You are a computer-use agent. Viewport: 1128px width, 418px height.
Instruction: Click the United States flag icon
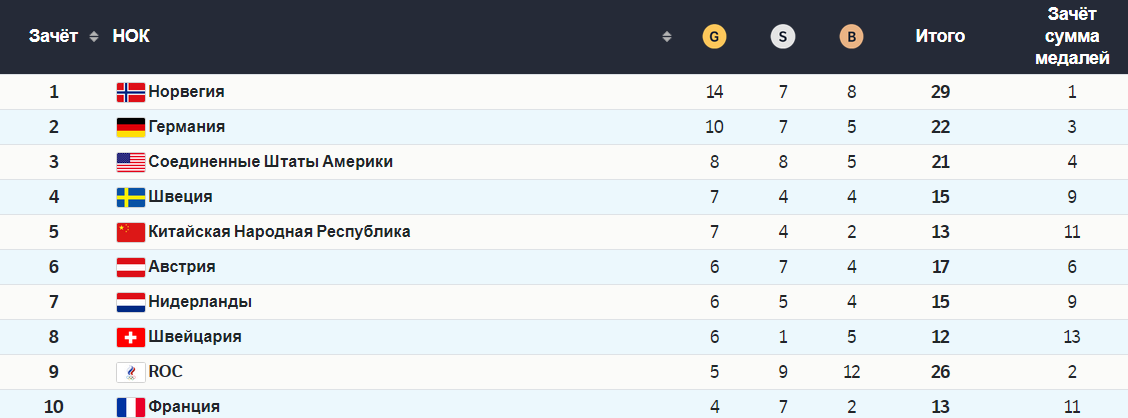pos(131,162)
